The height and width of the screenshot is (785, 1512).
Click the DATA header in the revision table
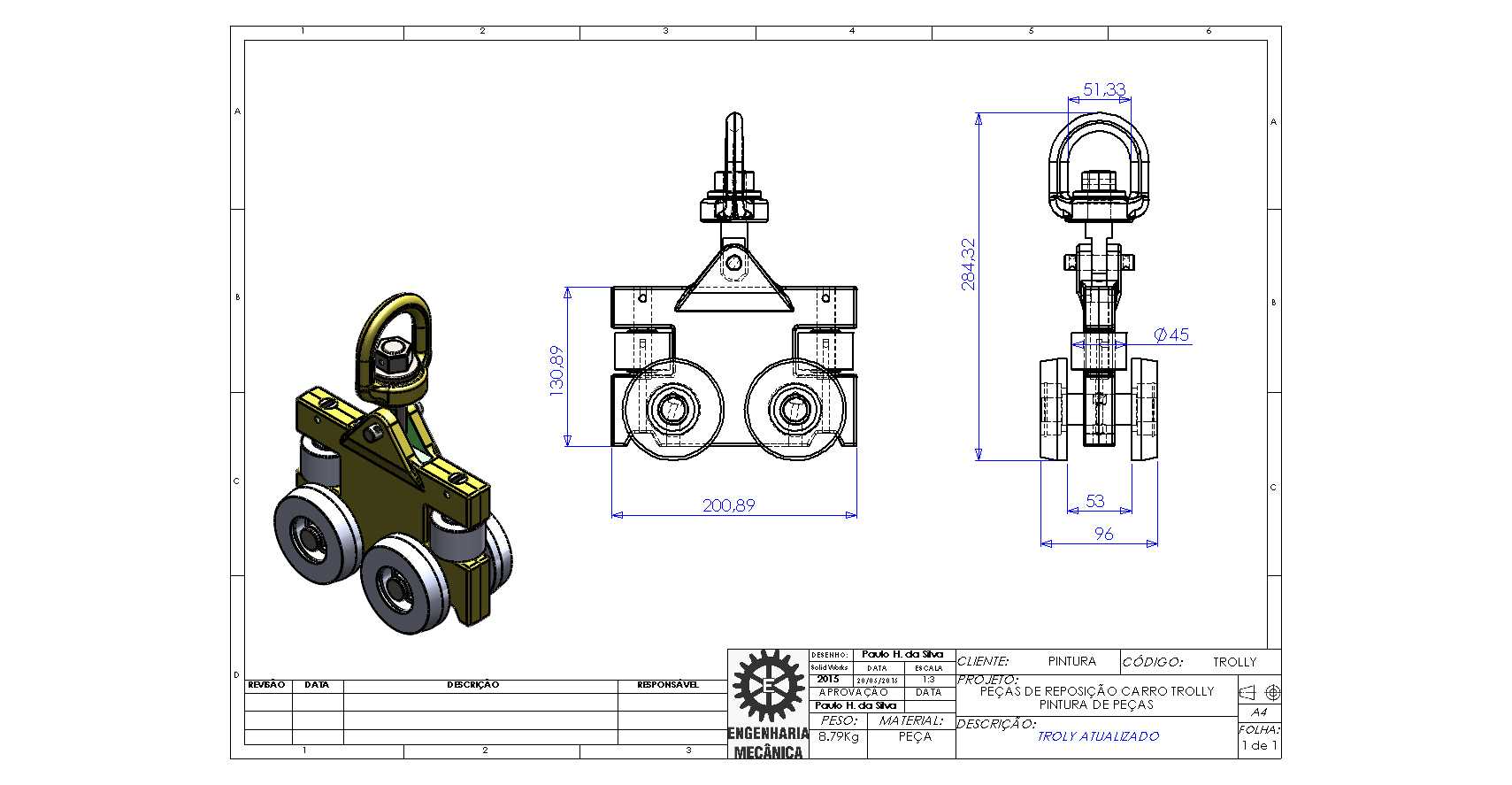tap(317, 684)
